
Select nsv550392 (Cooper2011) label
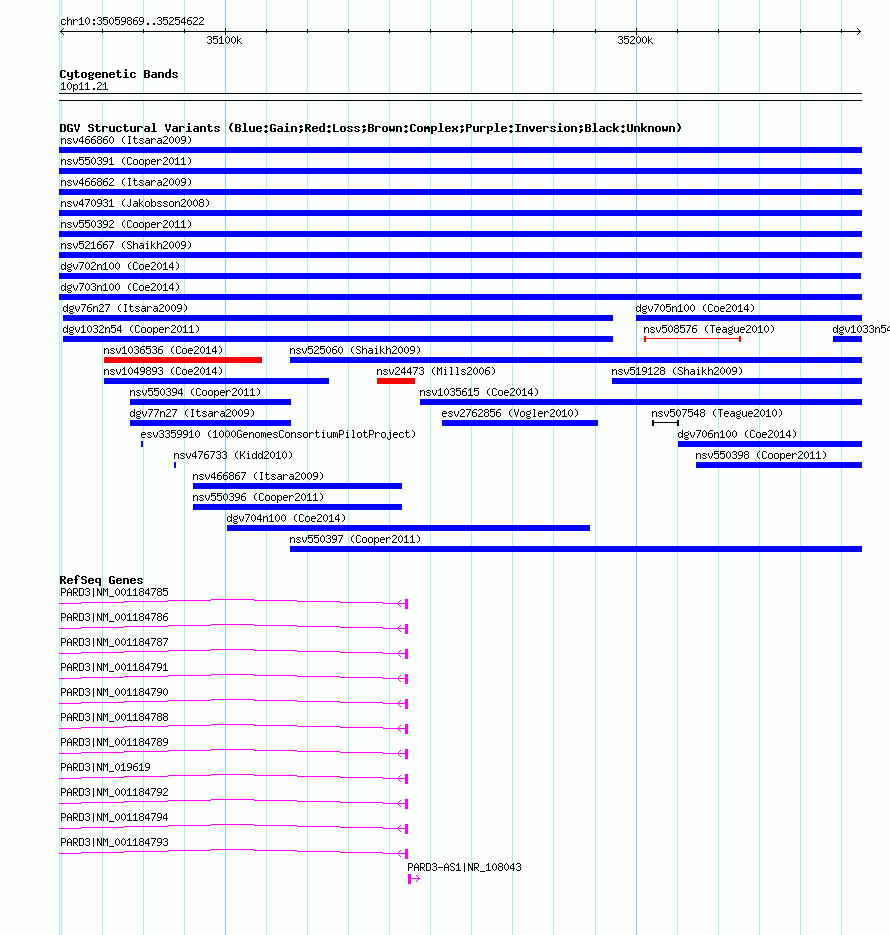(x=126, y=224)
